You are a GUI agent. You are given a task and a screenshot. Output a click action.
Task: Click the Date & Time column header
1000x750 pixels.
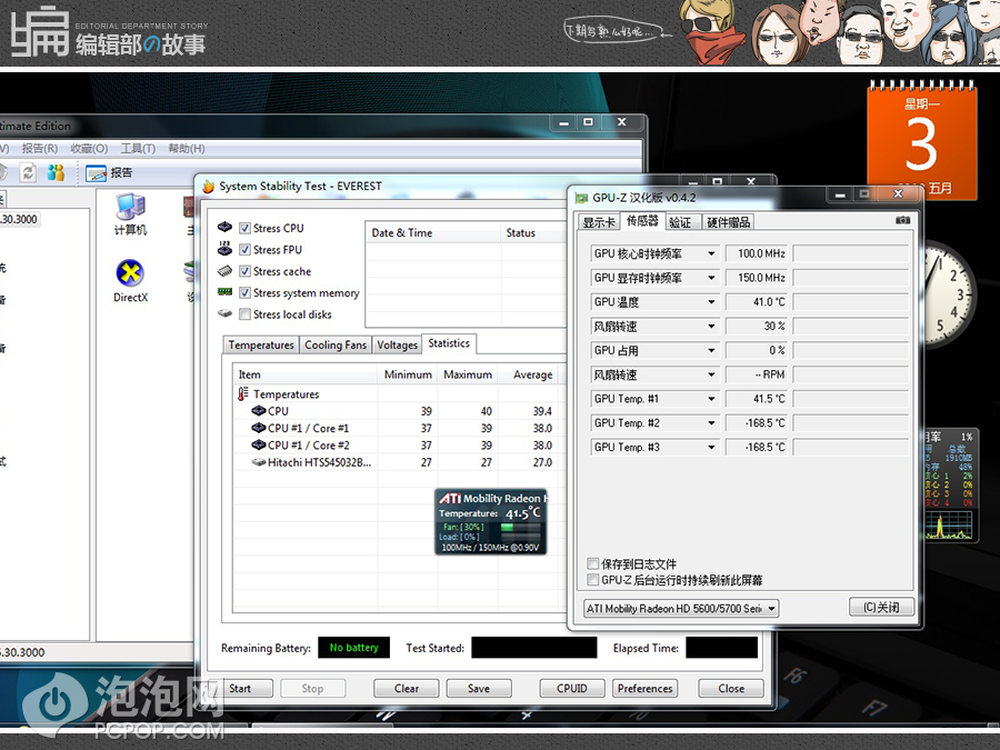tap(432, 233)
